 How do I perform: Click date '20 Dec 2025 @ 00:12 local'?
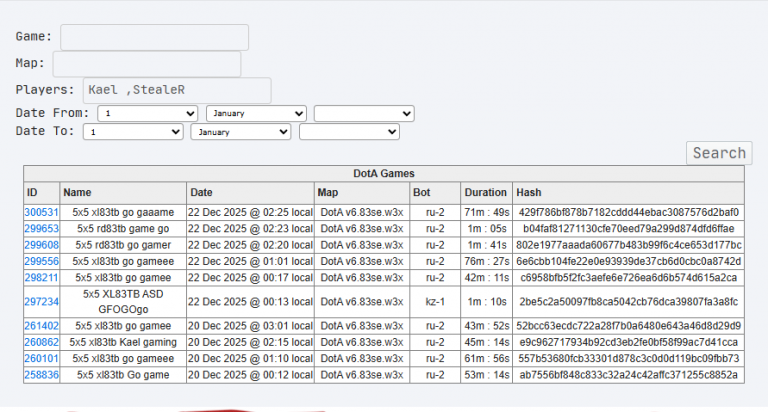point(250,375)
